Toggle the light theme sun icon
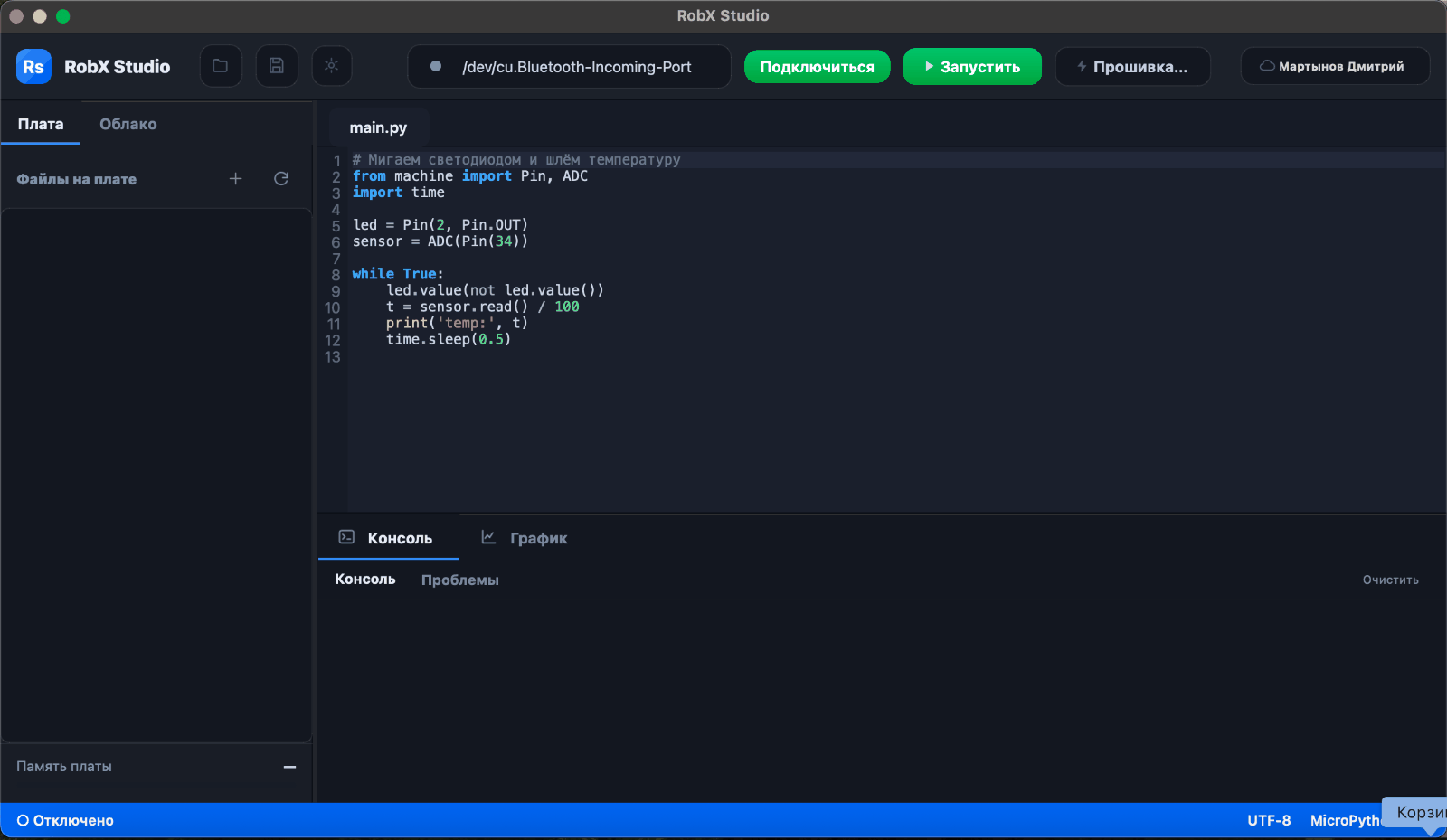This screenshot has height=840, width=1447. (x=332, y=66)
